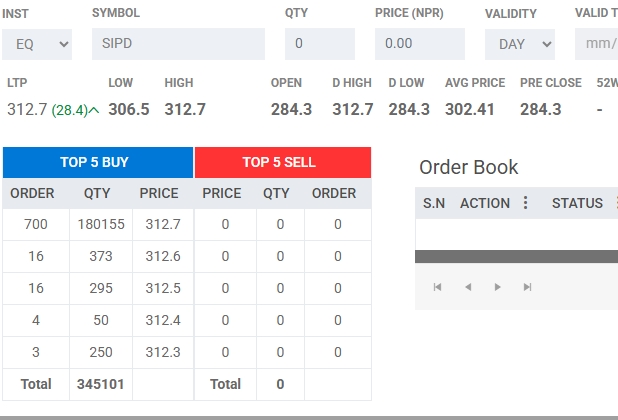Click the VALID TILL date field
This screenshot has width=618, height=420.
click(596, 44)
